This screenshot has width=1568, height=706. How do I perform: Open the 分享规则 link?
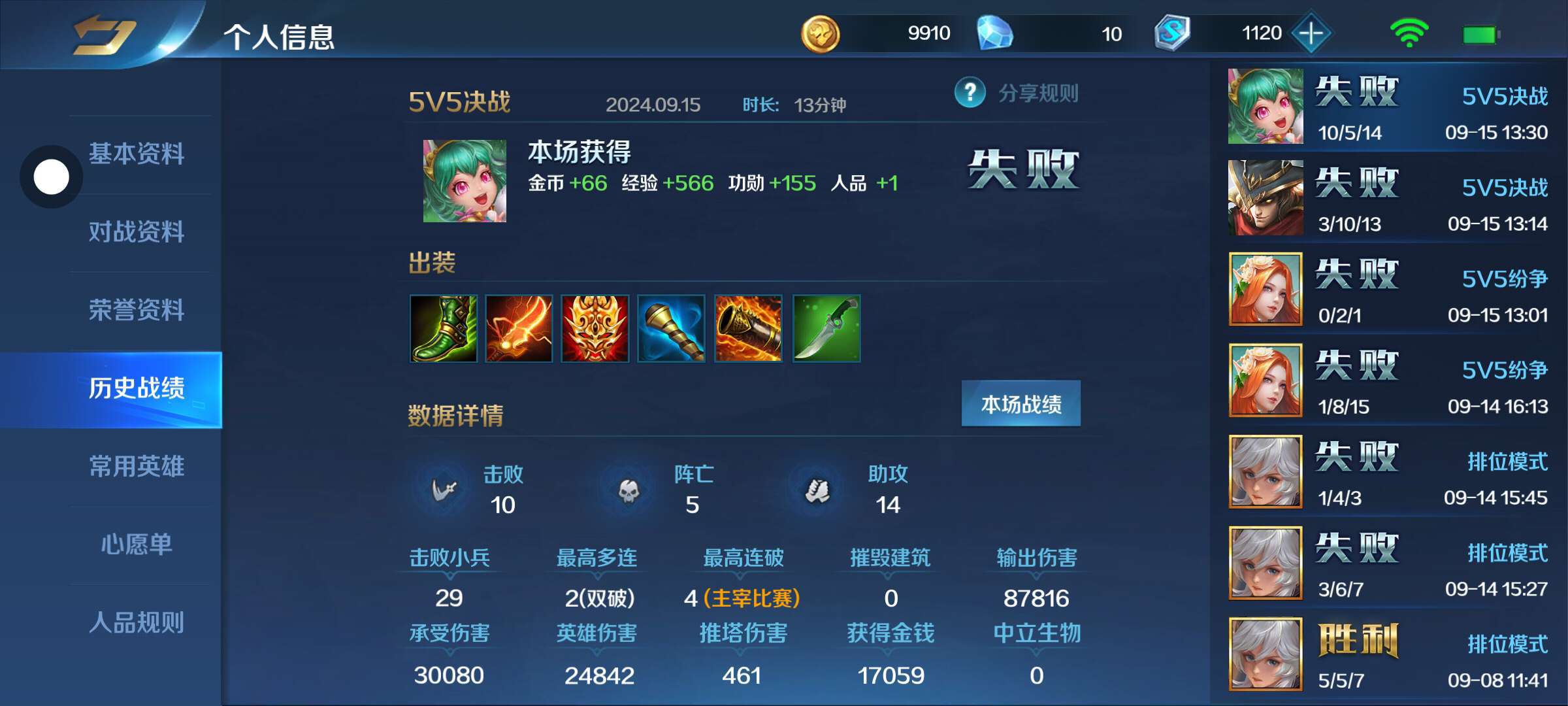[1038, 93]
